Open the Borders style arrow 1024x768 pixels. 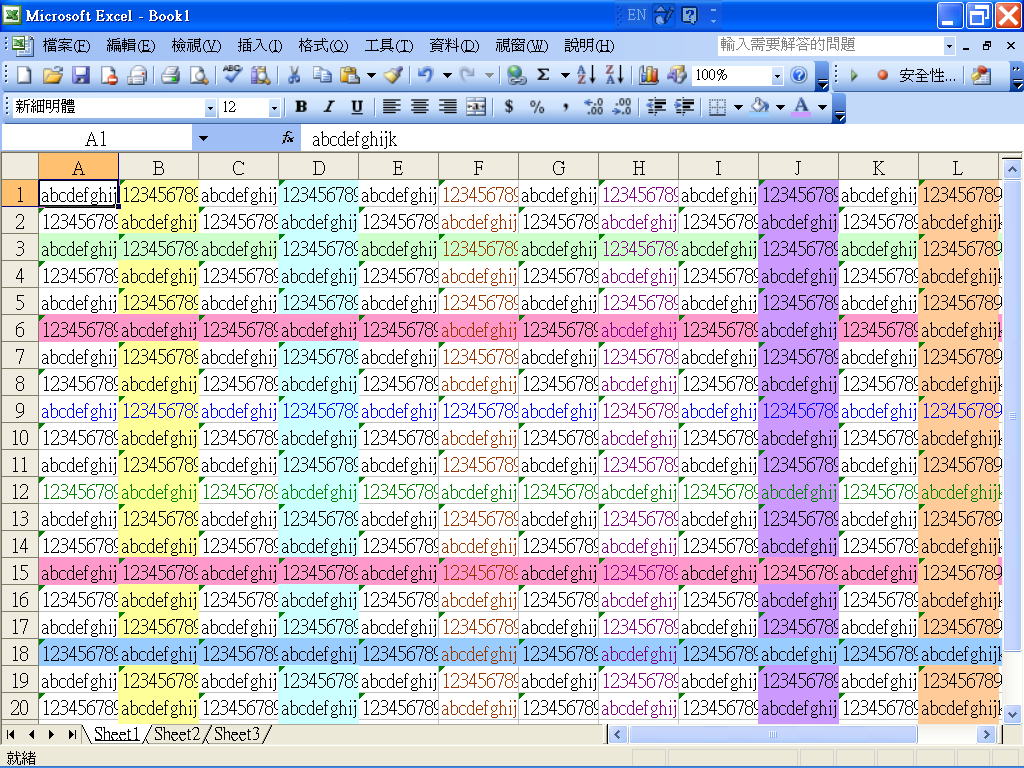click(739, 107)
